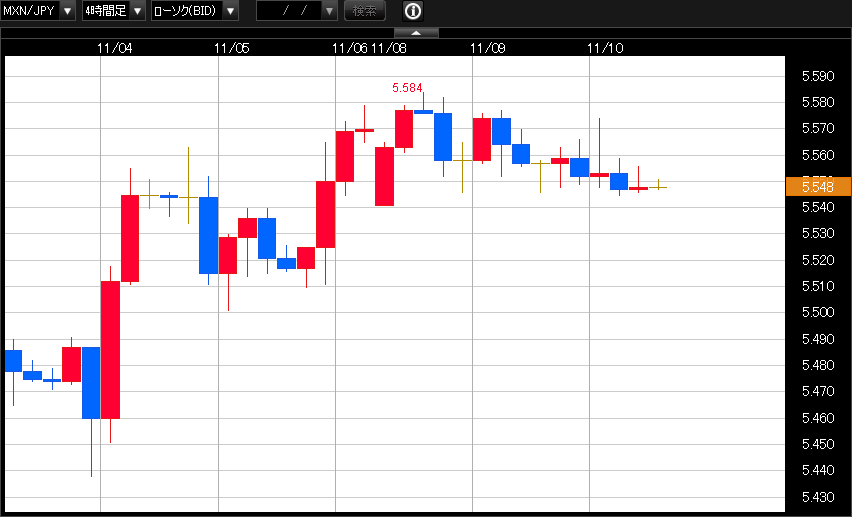The height and width of the screenshot is (517, 852).
Task: Click the 11/05 date label
Action: click(x=231, y=48)
